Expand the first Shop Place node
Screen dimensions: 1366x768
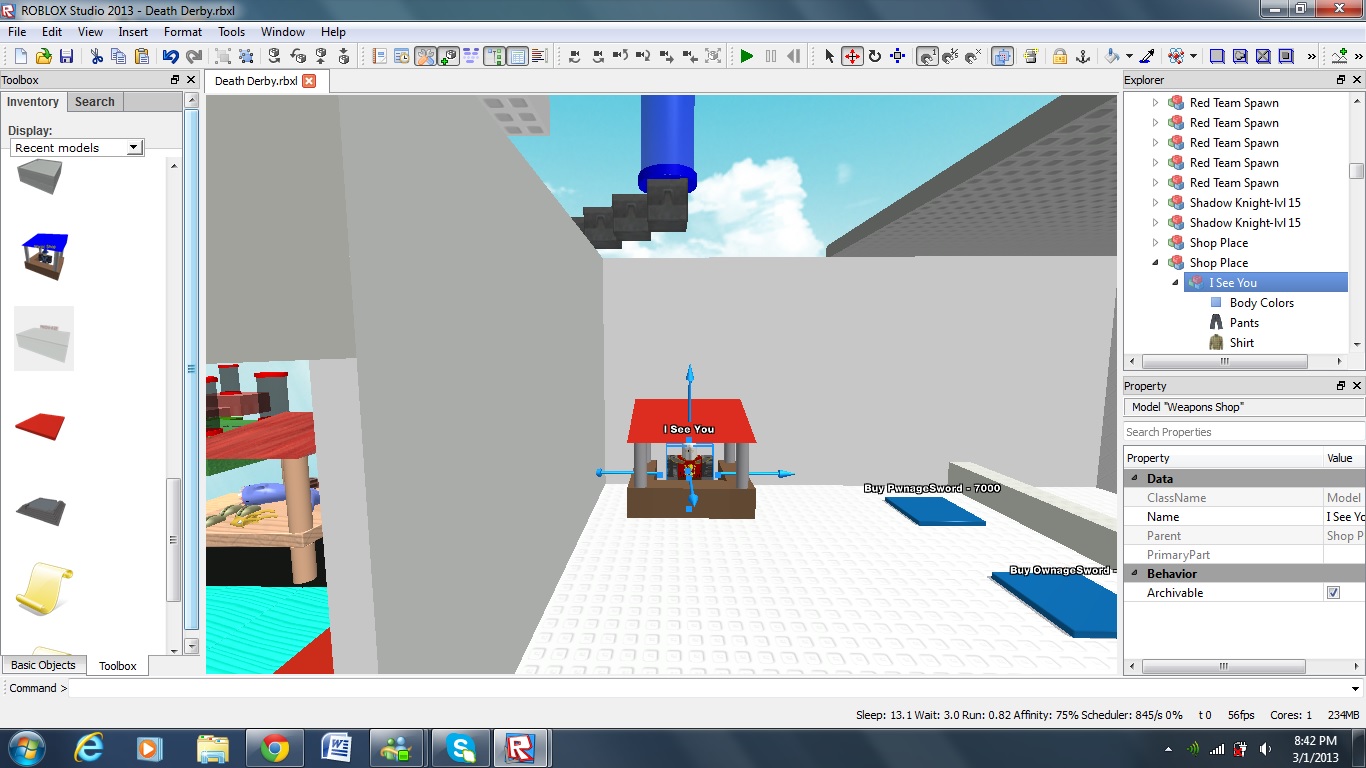[1156, 243]
